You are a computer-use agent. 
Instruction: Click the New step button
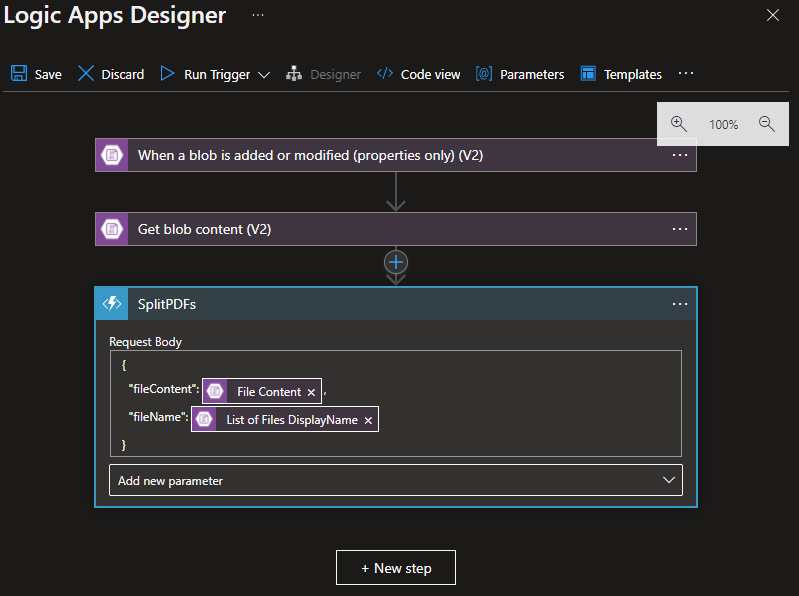[396, 567]
